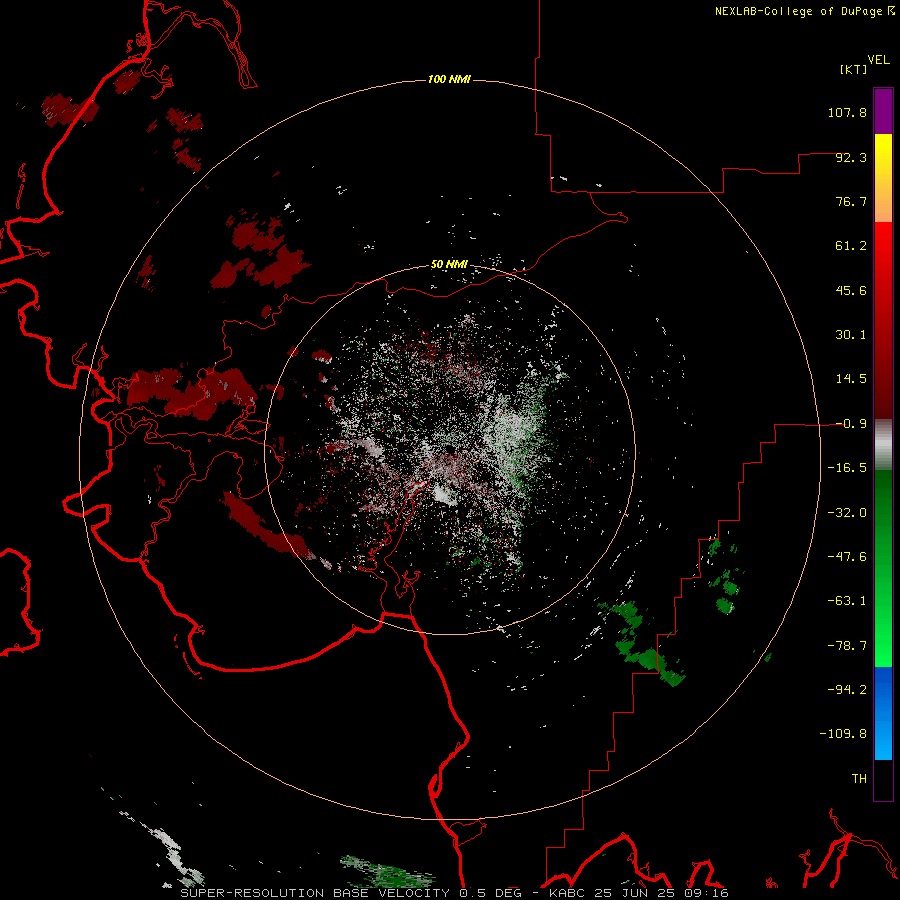900x900 pixels.
Task: Click the 14.5 legend value
Action: [851, 379]
